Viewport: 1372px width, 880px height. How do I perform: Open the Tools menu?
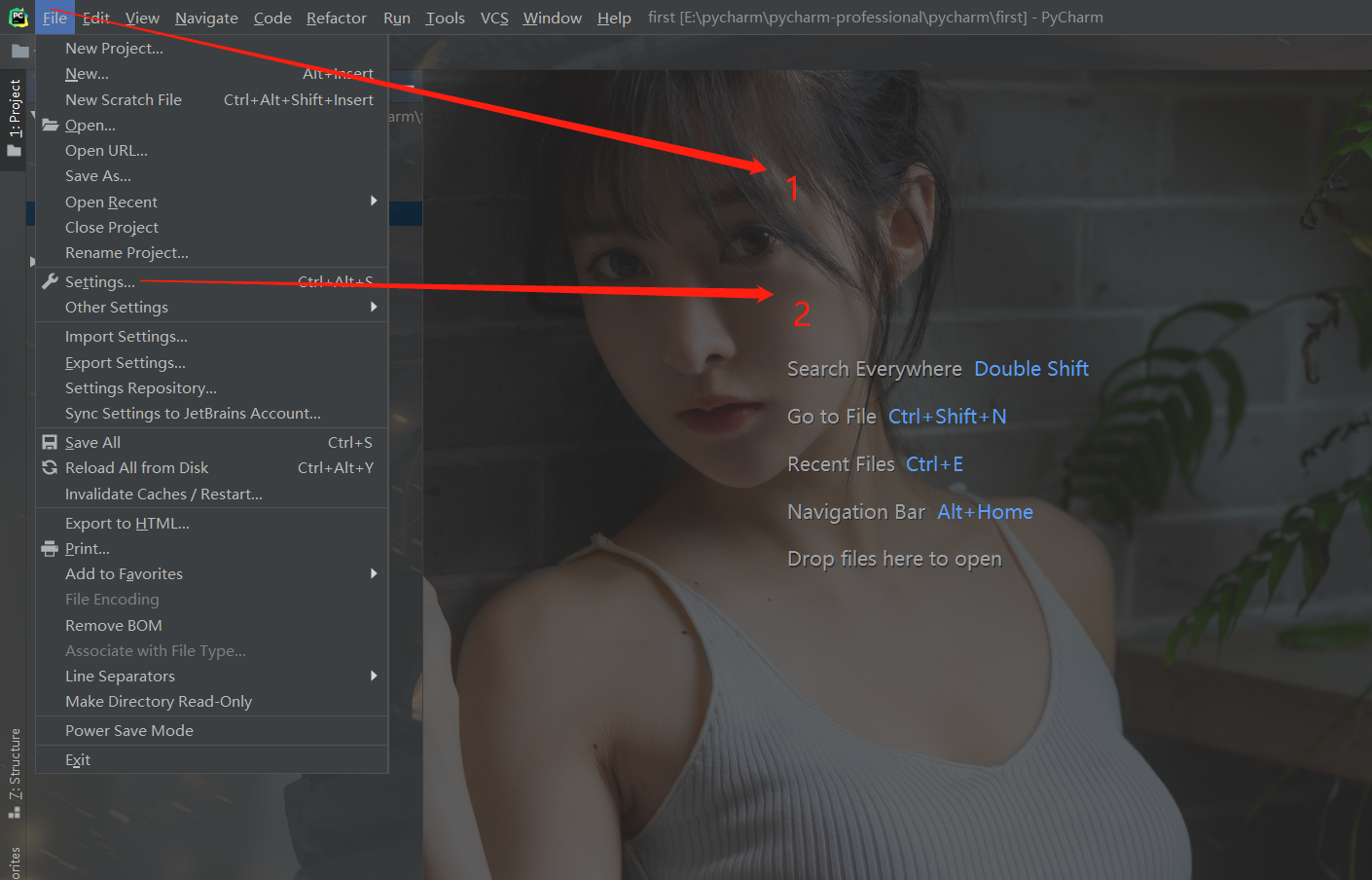click(445, 18)
